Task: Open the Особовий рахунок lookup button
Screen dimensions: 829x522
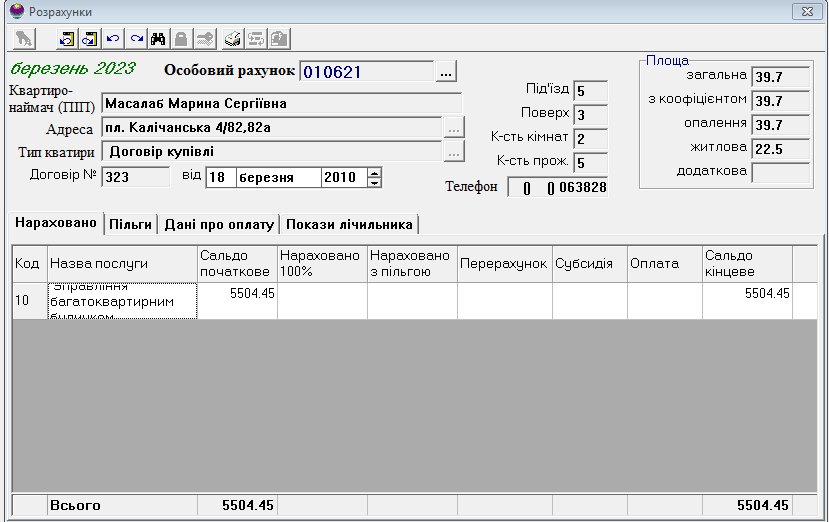Action: (447, 72)
